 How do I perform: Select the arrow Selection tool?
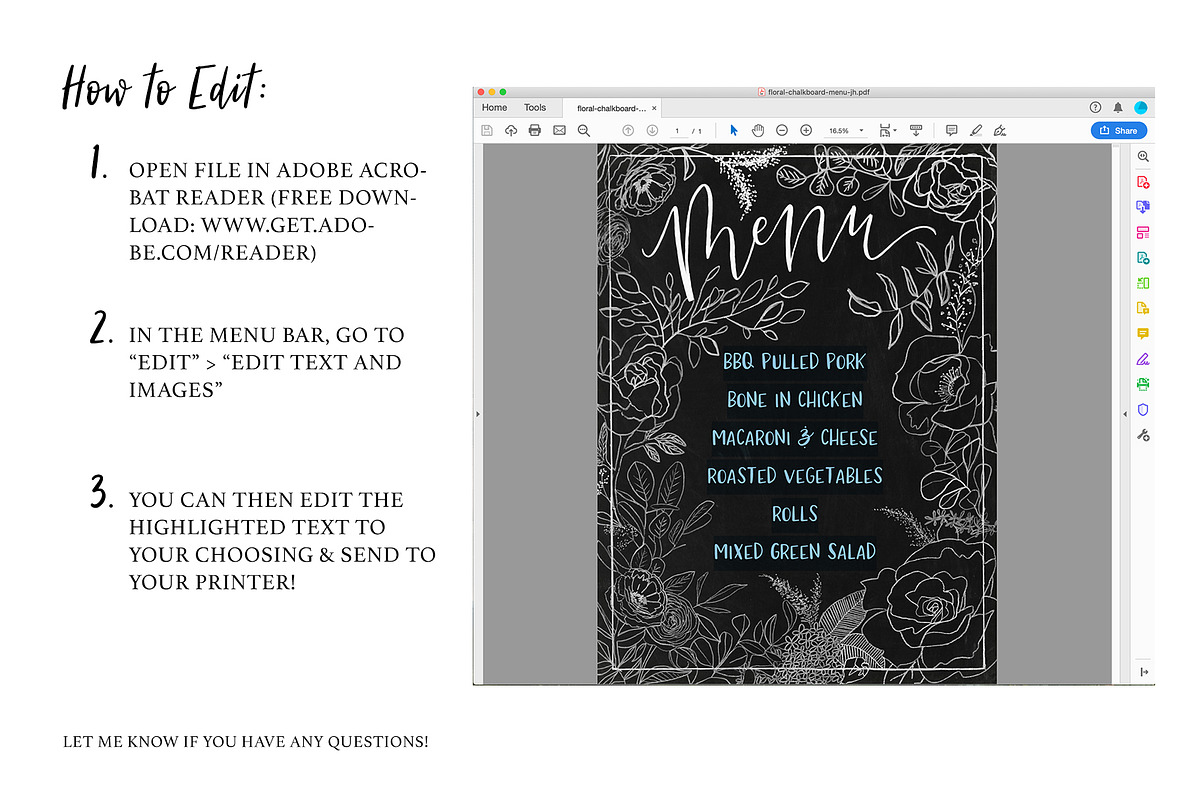734,130
